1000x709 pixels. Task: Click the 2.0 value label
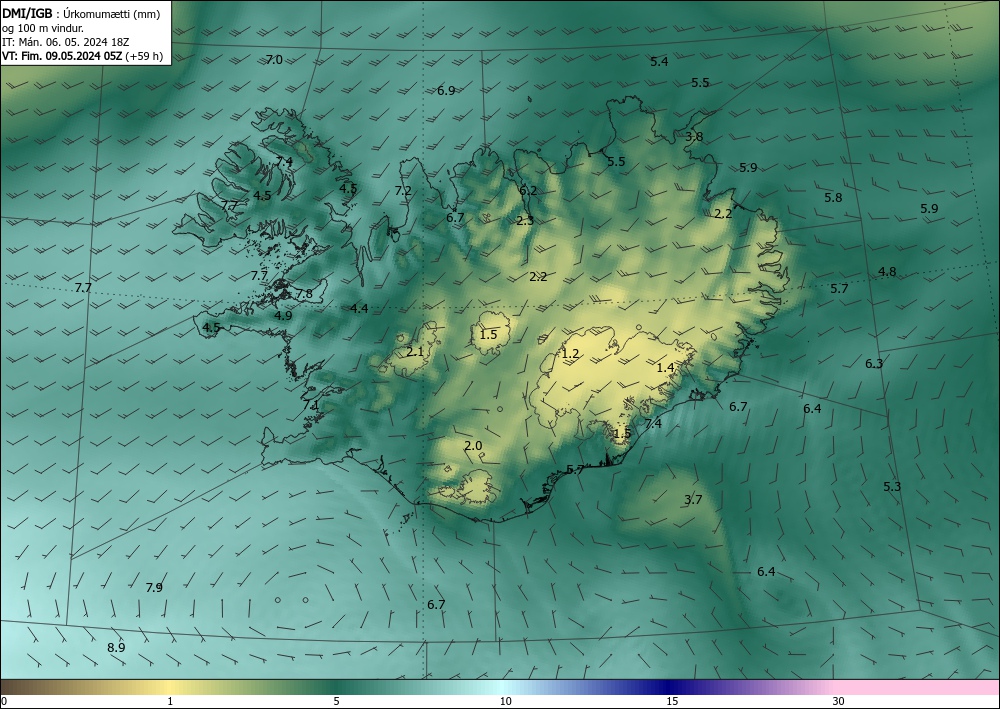[x=473, y=446]
